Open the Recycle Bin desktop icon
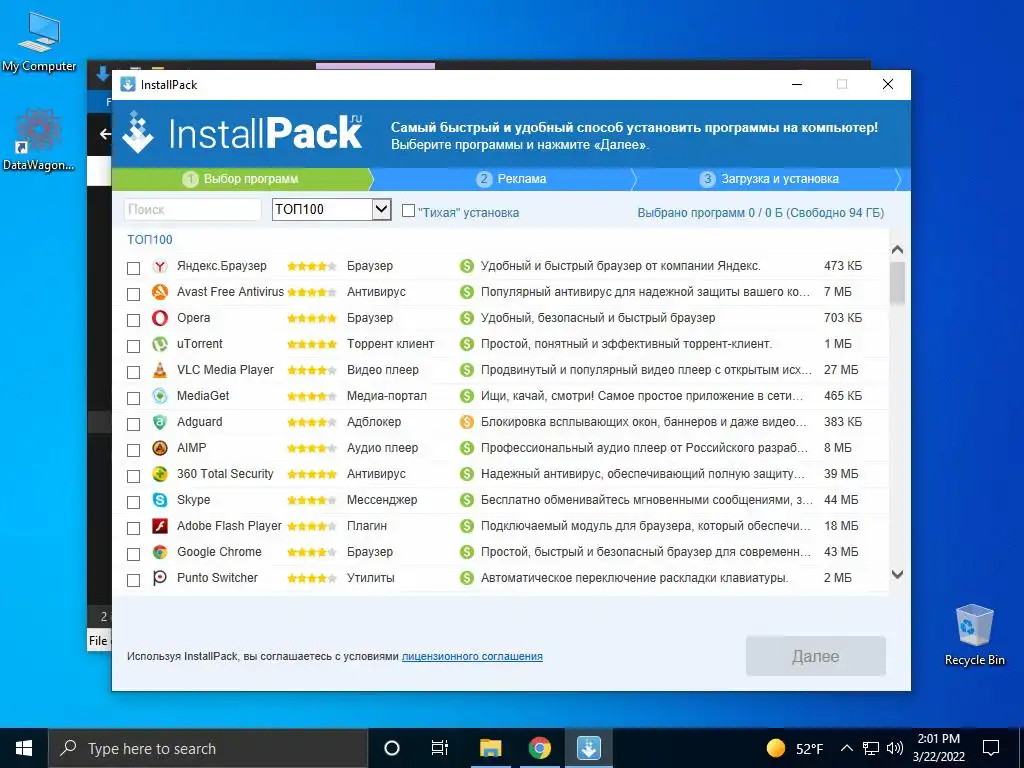 tap(974, 635)
